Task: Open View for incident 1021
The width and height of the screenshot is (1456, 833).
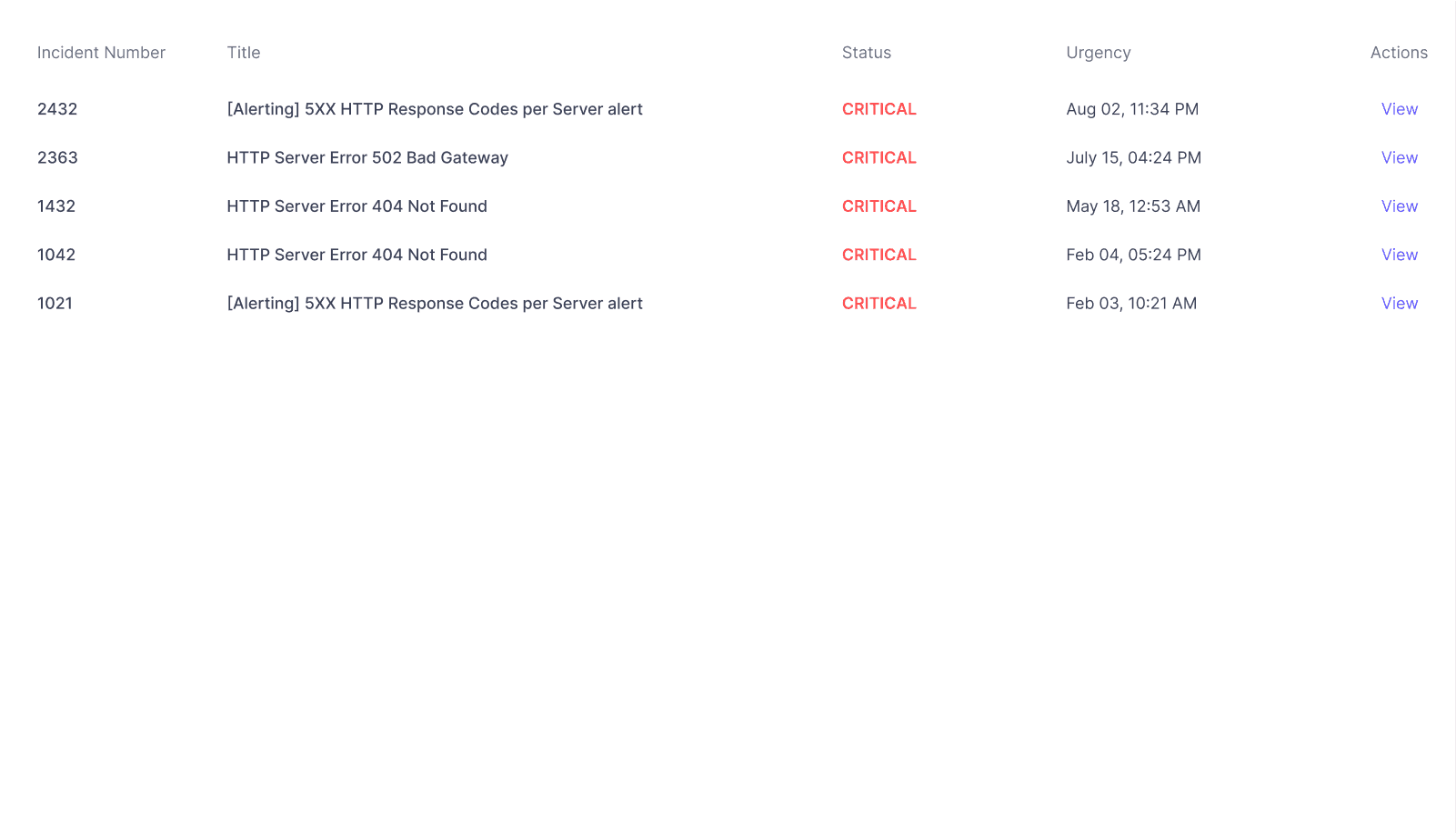Action: 1399,303
